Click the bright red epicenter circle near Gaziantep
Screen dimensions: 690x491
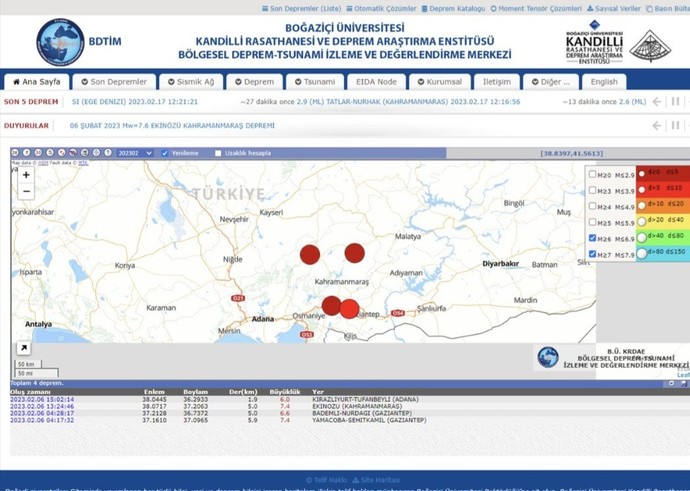pos(349,309)
